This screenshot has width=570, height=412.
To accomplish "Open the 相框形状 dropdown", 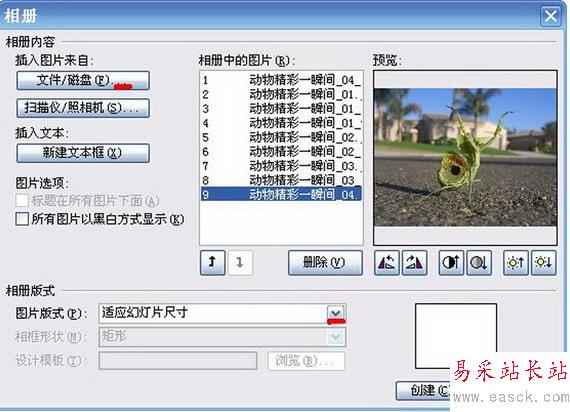I will (336, 337).
